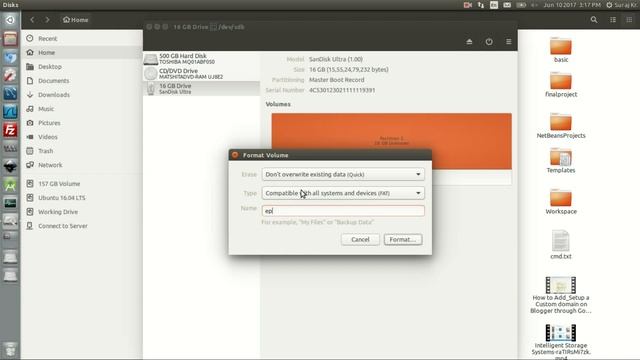Open the Disks hamburger menu
The height and width of the screenshot is (360, 640).
[x=509, y=42]
